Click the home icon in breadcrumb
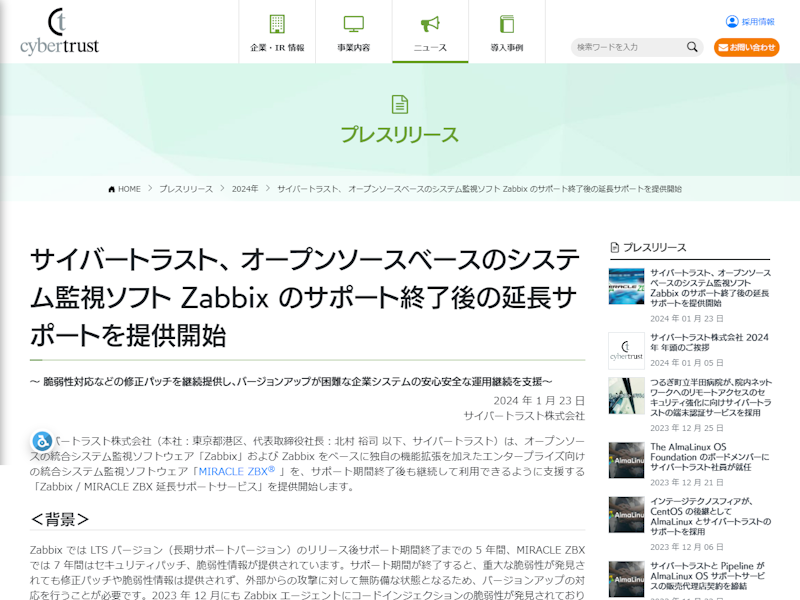This screenshot has height=600, width=800. [112, 189]
